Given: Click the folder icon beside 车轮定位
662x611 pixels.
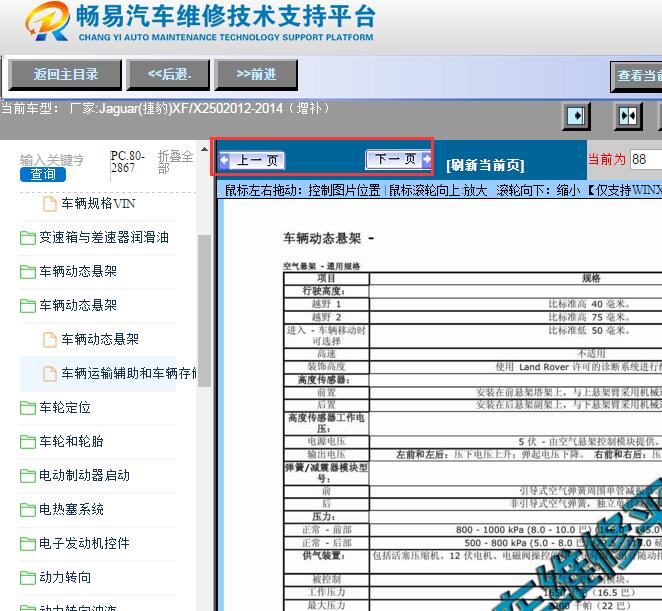Looking at the screenshot, I should click(x=28, y=408).
